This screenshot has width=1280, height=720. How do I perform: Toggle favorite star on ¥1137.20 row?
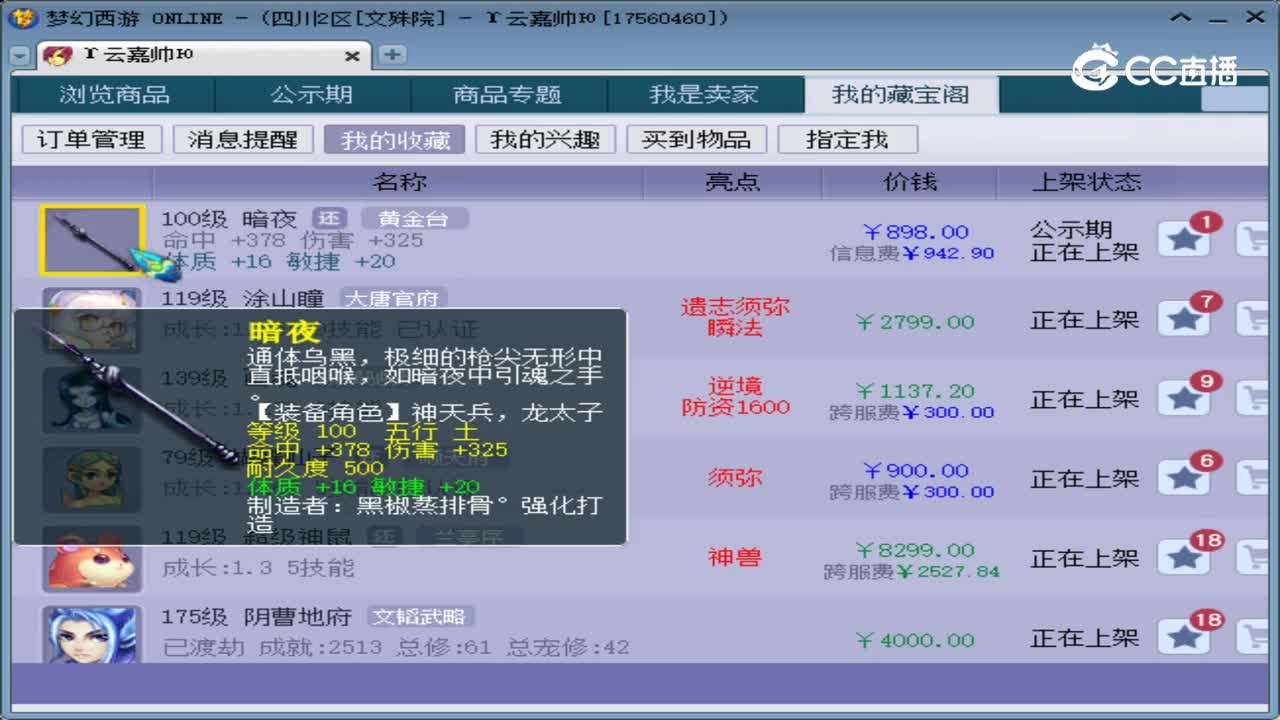pyautogui.click(x=1184, y=399)
